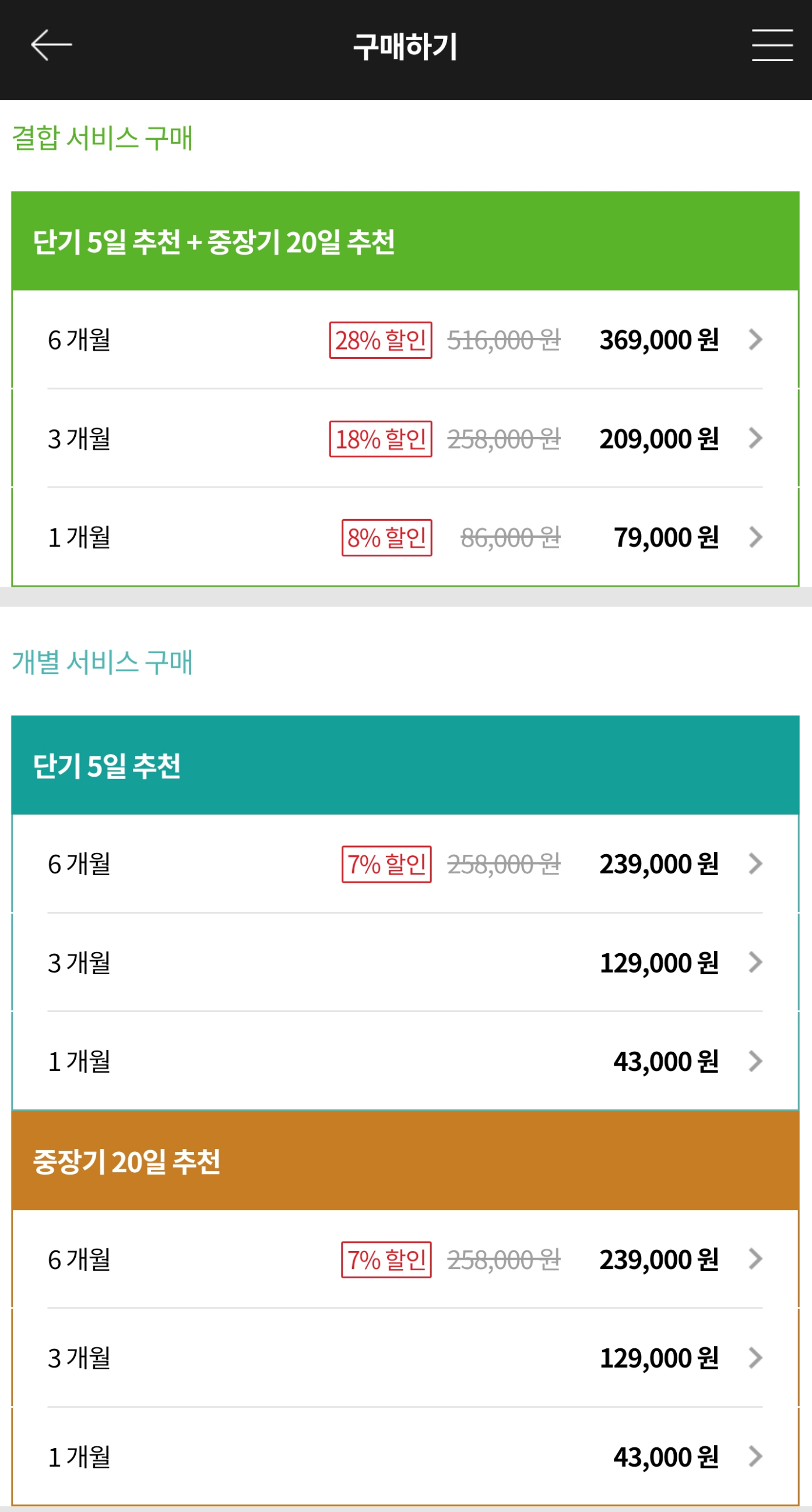
Task: Tap the chevron beside 209,000 원
Action: pos(755,438)
